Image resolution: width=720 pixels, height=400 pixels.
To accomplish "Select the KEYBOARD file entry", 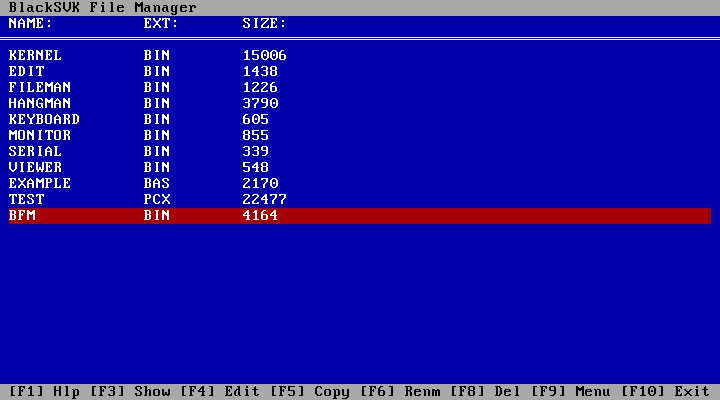I will point(360,119).
